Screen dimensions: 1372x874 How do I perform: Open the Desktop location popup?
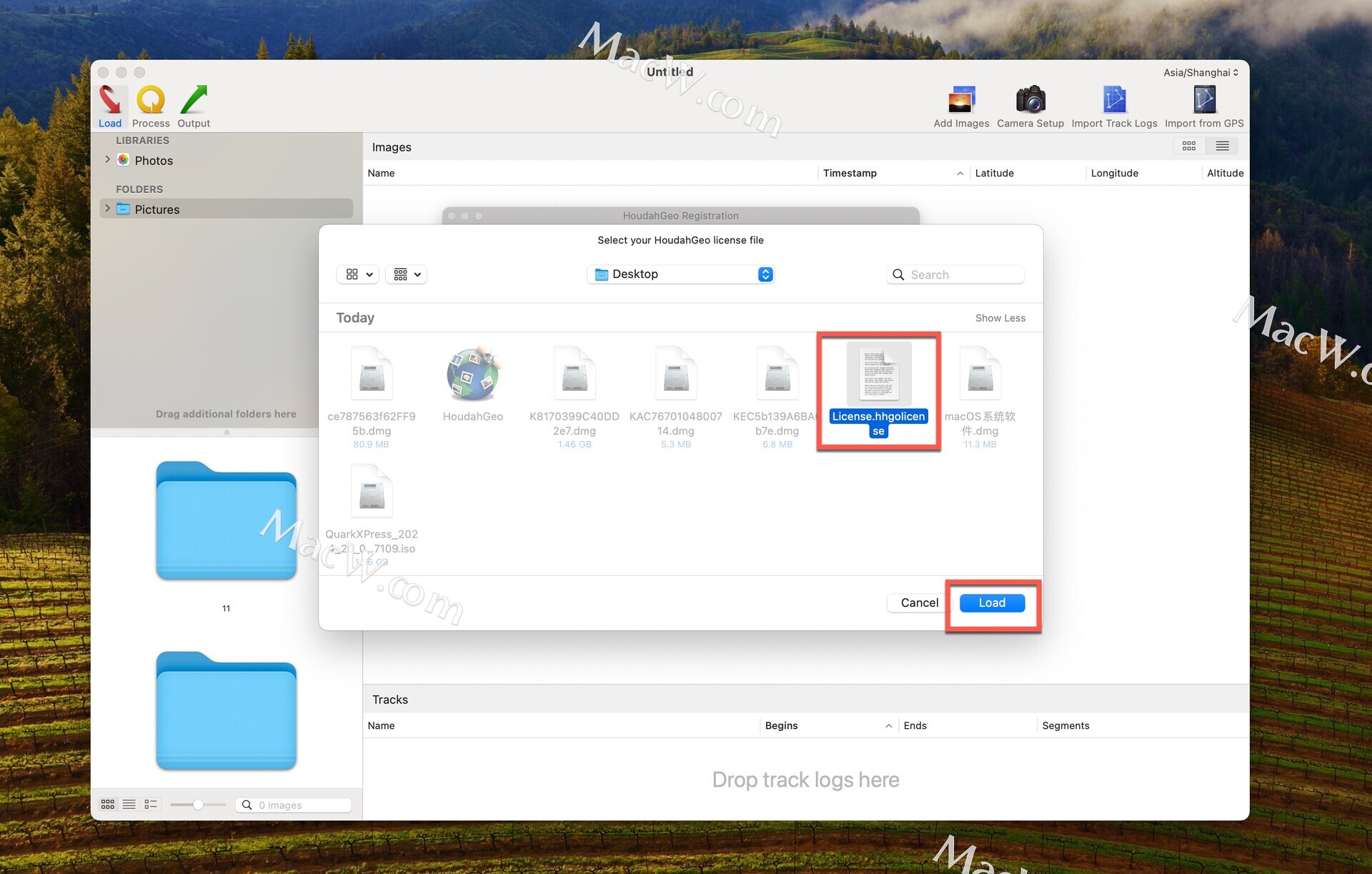coord(681,274)
